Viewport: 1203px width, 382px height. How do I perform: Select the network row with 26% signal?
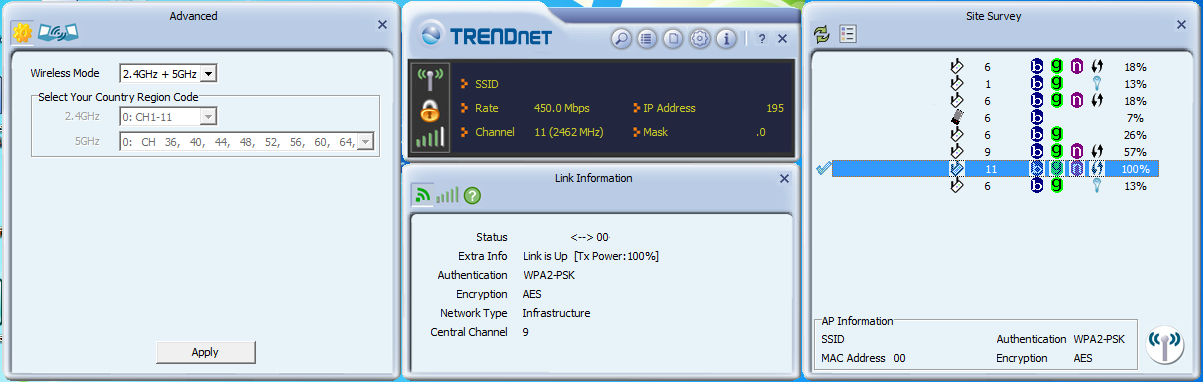tap(995, 135)
